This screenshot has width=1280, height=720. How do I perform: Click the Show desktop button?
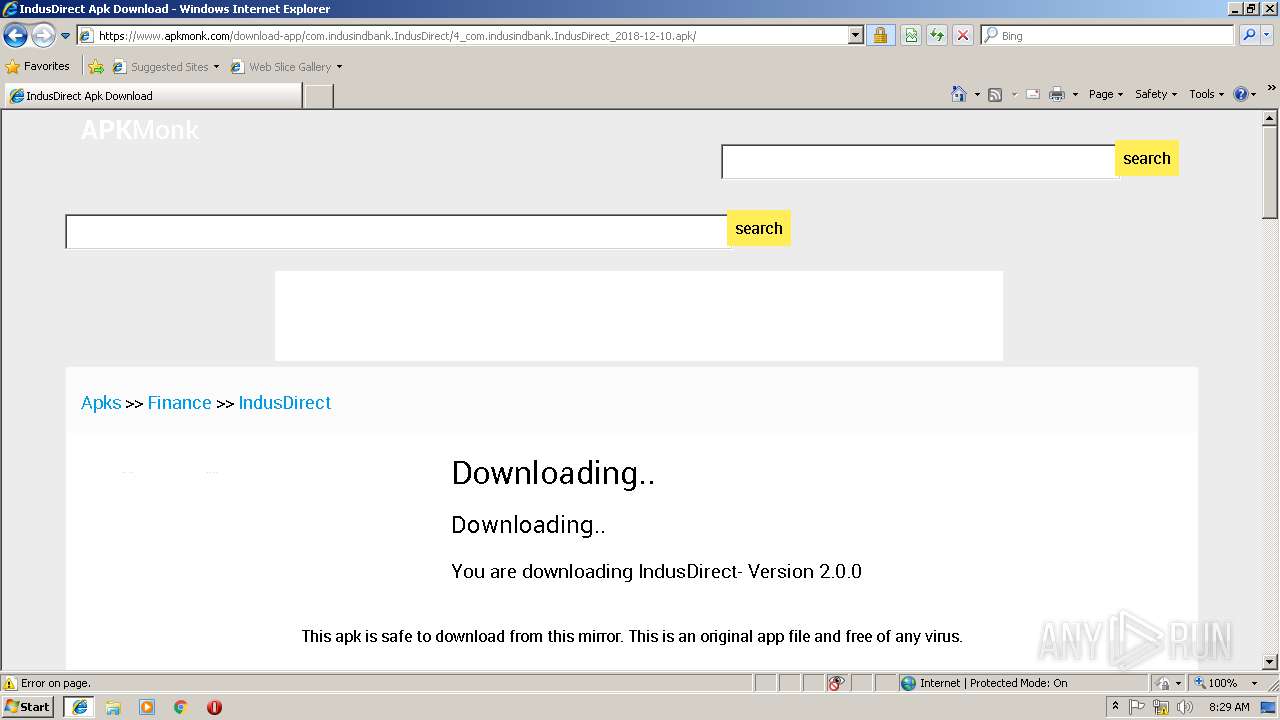[x=1269, y=707]
